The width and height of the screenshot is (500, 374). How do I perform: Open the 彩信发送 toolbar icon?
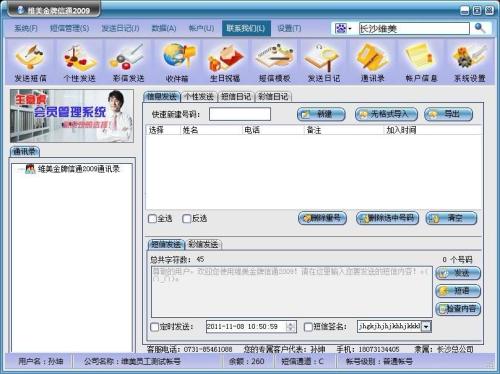[128, 62]
